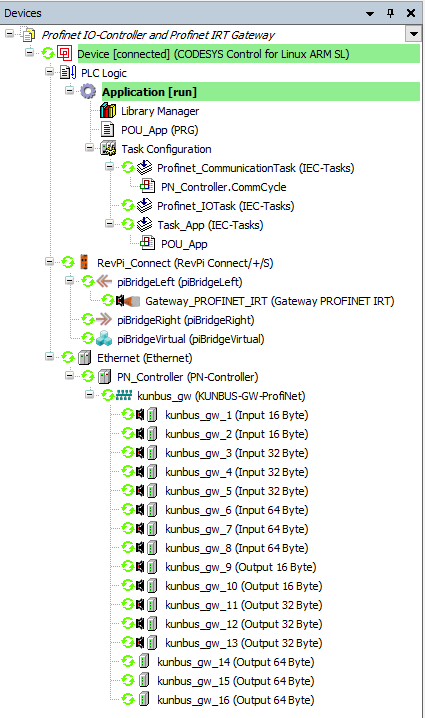
Task: Select Profinet_IOTask (IEC-Tasks)
Action: click(x=225, y=206)
